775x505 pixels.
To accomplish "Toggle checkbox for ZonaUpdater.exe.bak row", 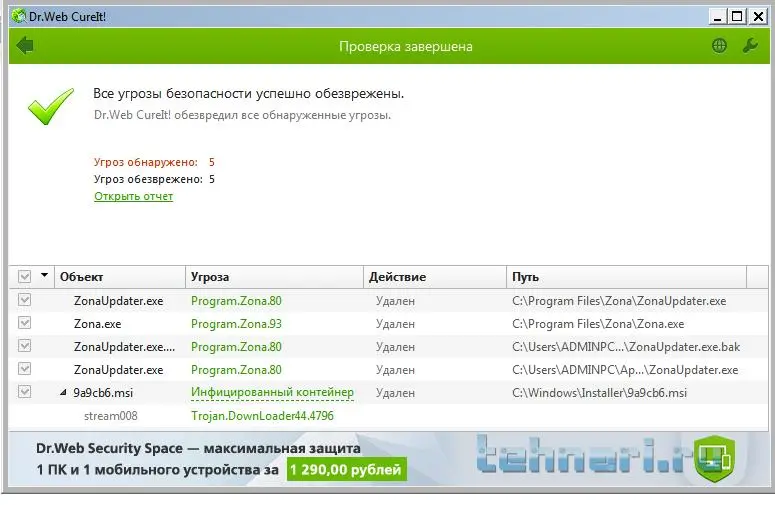I will [x=25, y=346].
